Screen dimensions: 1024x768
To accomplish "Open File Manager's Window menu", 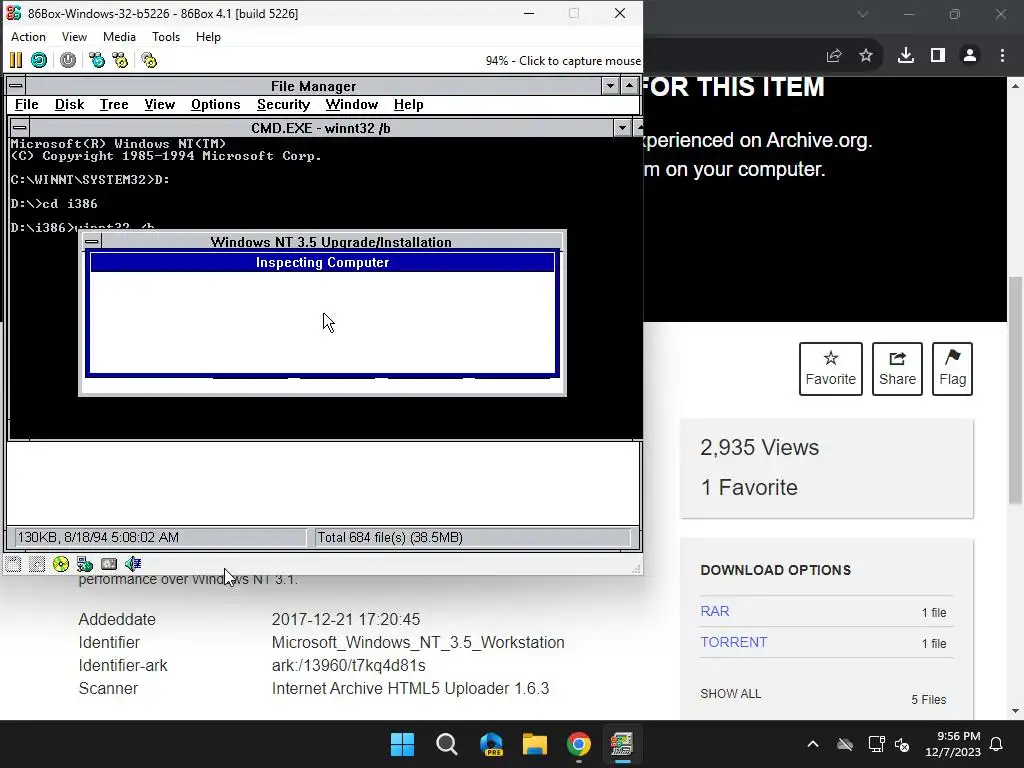I will point(352,104).
